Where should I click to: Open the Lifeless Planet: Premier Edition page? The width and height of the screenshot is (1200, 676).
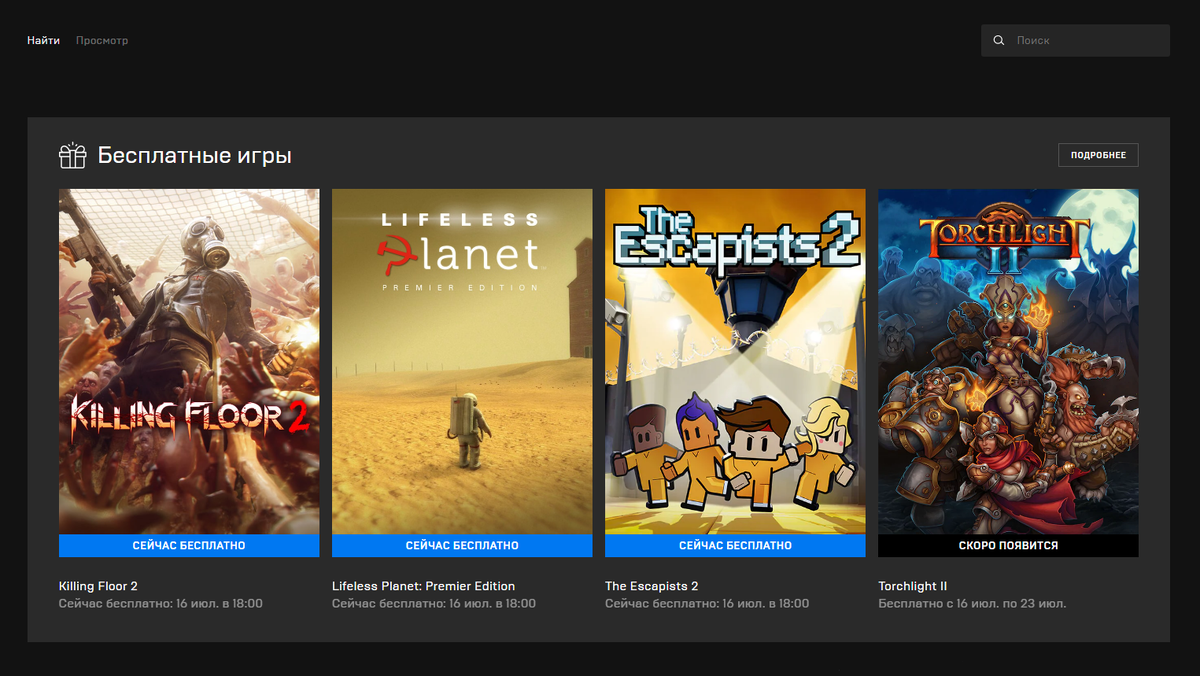422,586
